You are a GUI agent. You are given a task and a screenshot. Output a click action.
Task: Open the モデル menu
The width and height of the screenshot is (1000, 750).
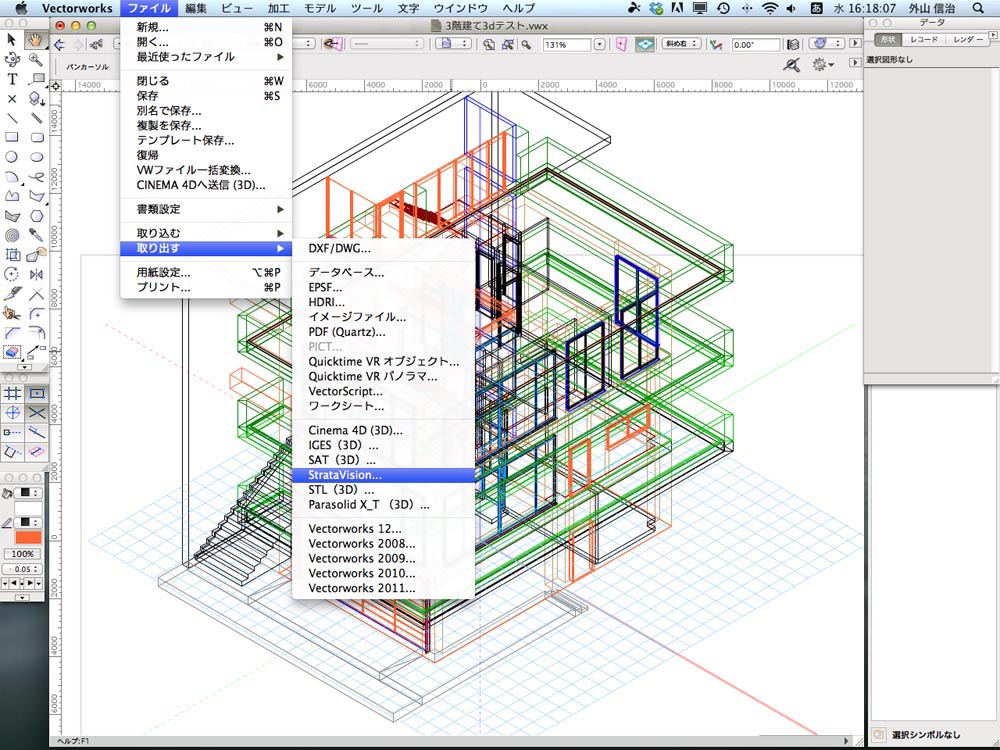pos(320,8)
